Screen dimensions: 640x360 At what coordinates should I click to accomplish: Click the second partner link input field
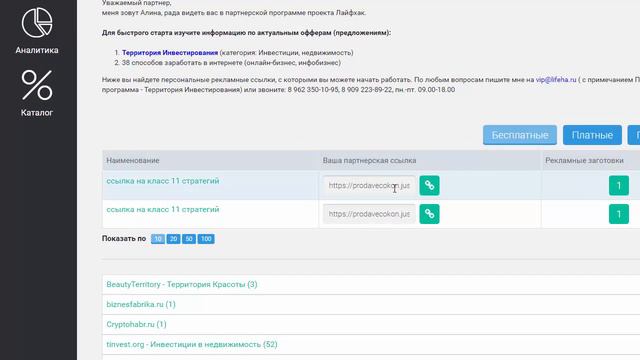point(369,214)
